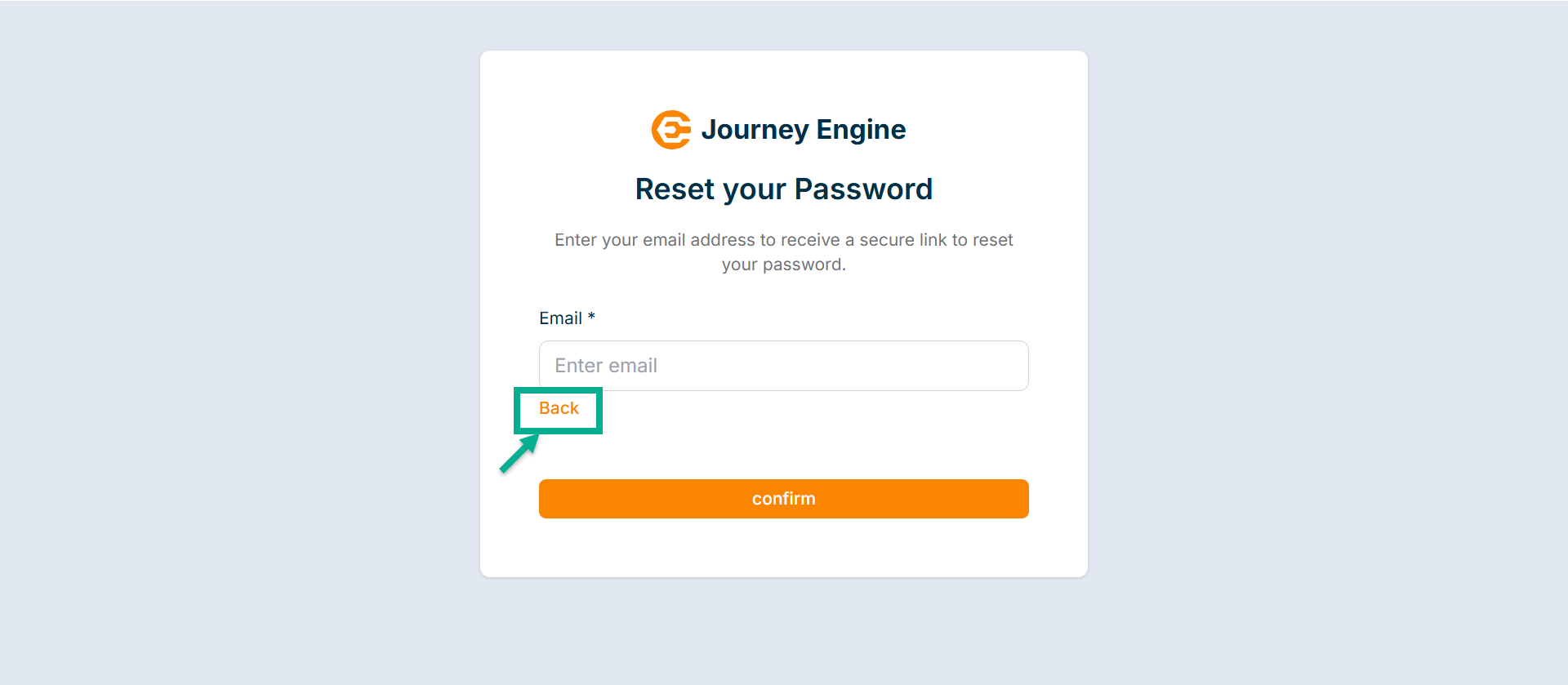
Task: Go back using the Back link
Action: (559, 408)
